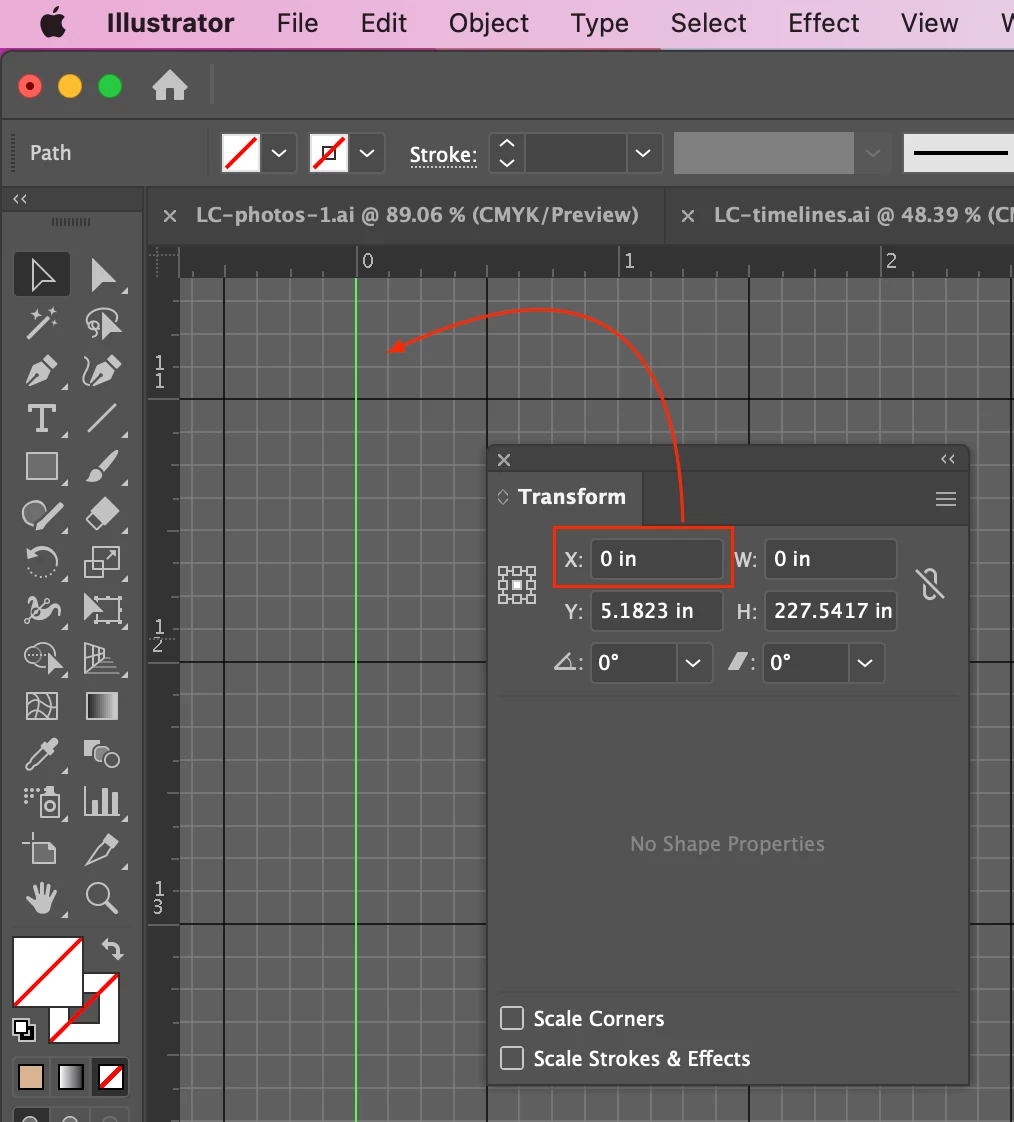Select the Zoom tool

pyautogui.click(x=103, y=898)
